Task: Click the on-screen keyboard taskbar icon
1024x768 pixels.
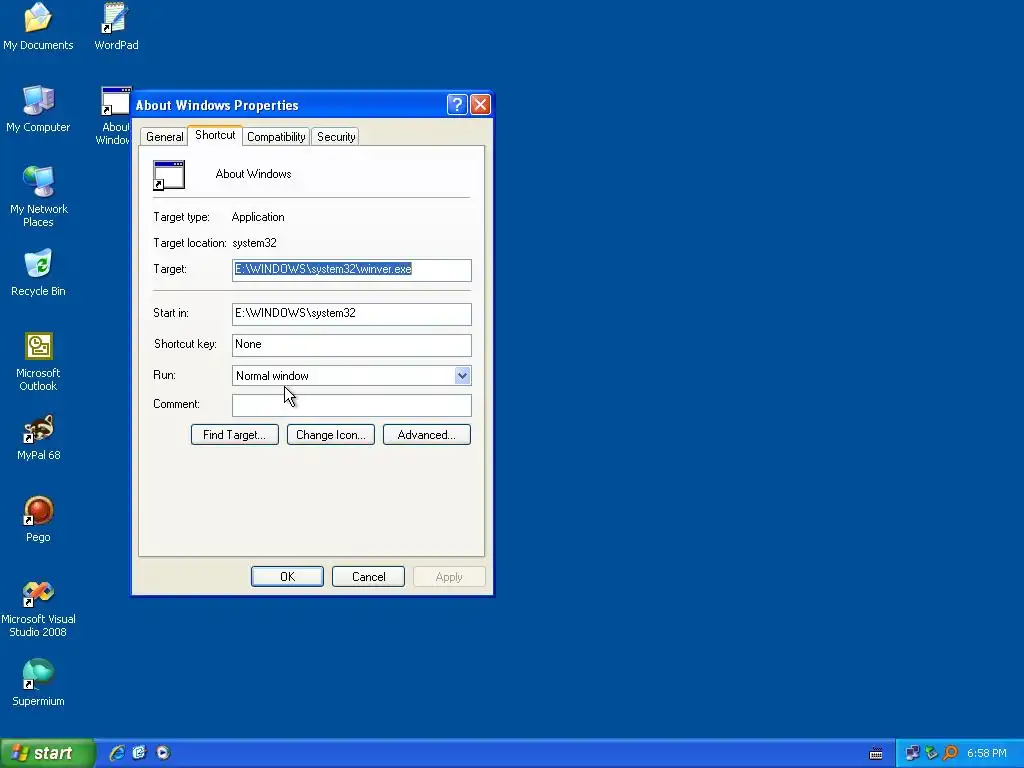Action: 876,754
